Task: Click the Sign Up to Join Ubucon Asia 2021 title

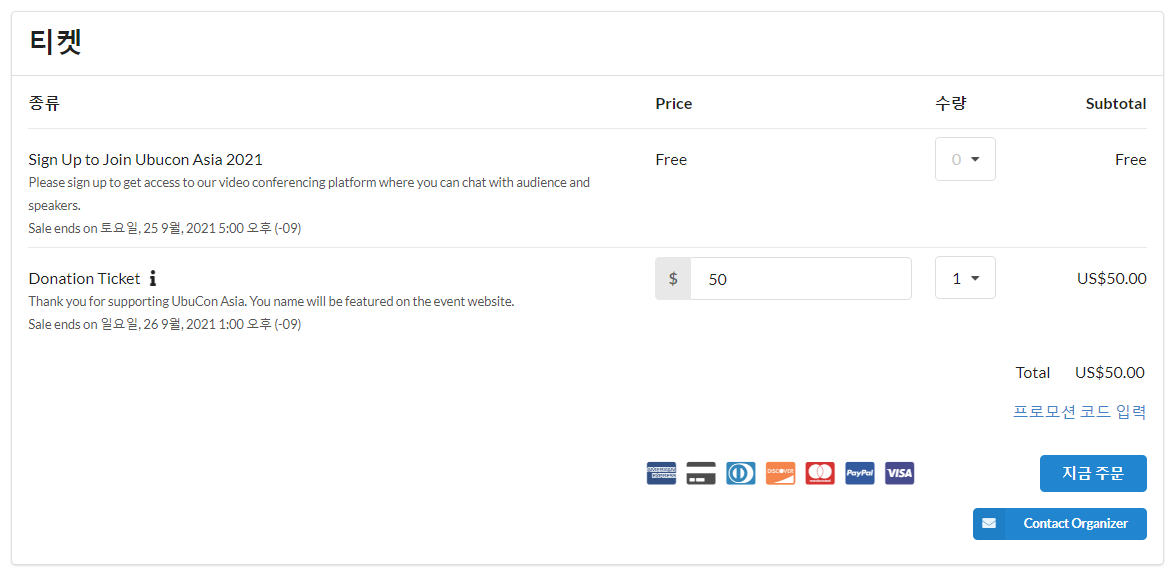Action: pyautogui.click(x=146, y=159)
